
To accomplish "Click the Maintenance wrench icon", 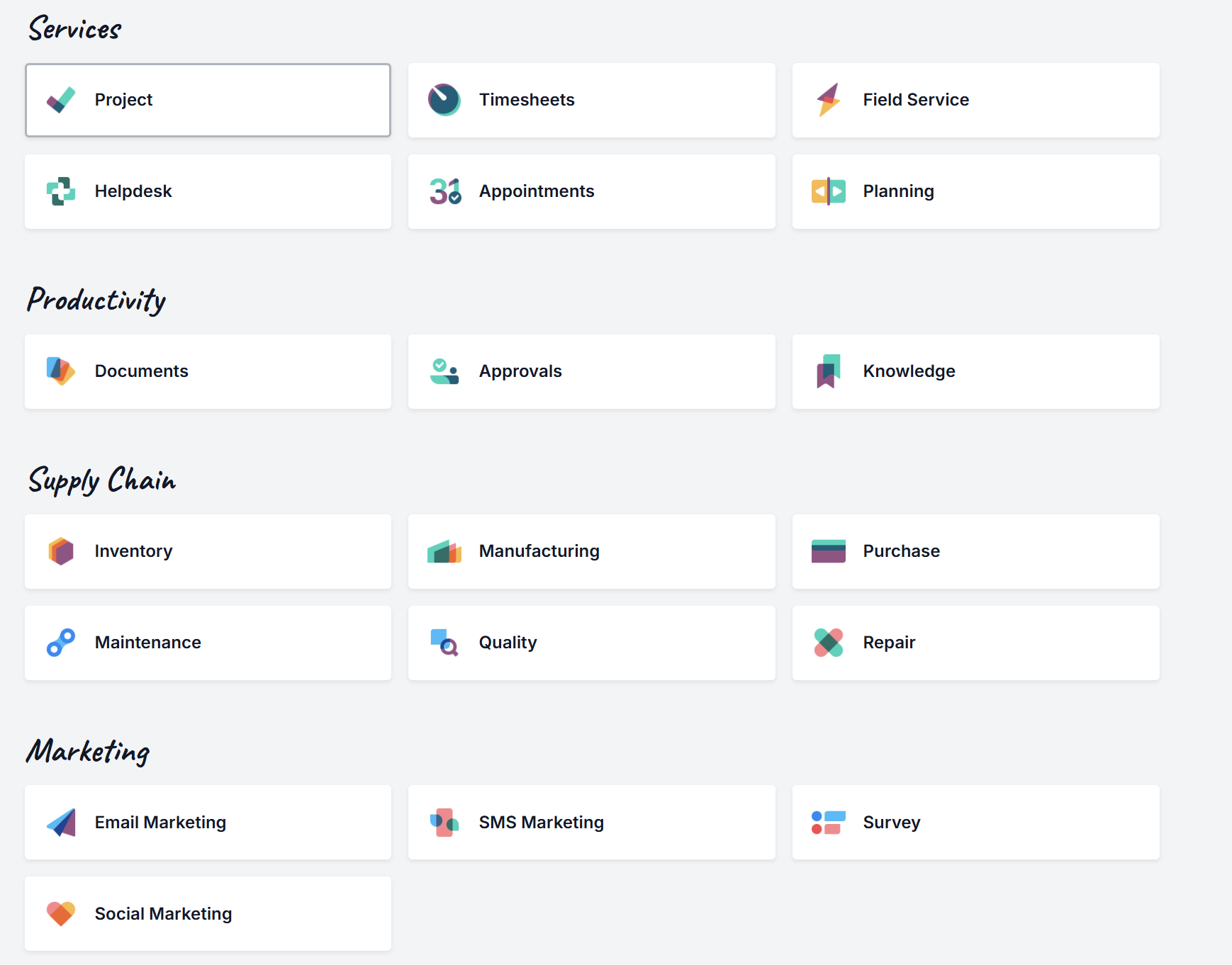I will tap(61, 643).
